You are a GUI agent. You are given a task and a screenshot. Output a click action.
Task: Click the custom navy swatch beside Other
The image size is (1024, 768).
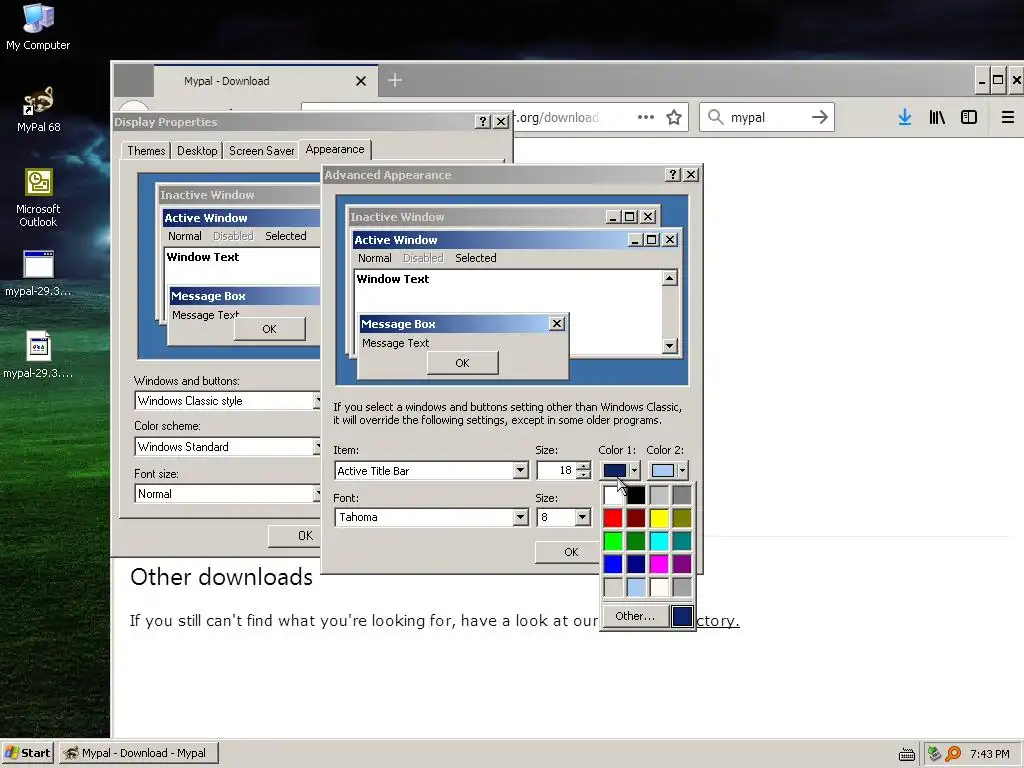[682, 616]
